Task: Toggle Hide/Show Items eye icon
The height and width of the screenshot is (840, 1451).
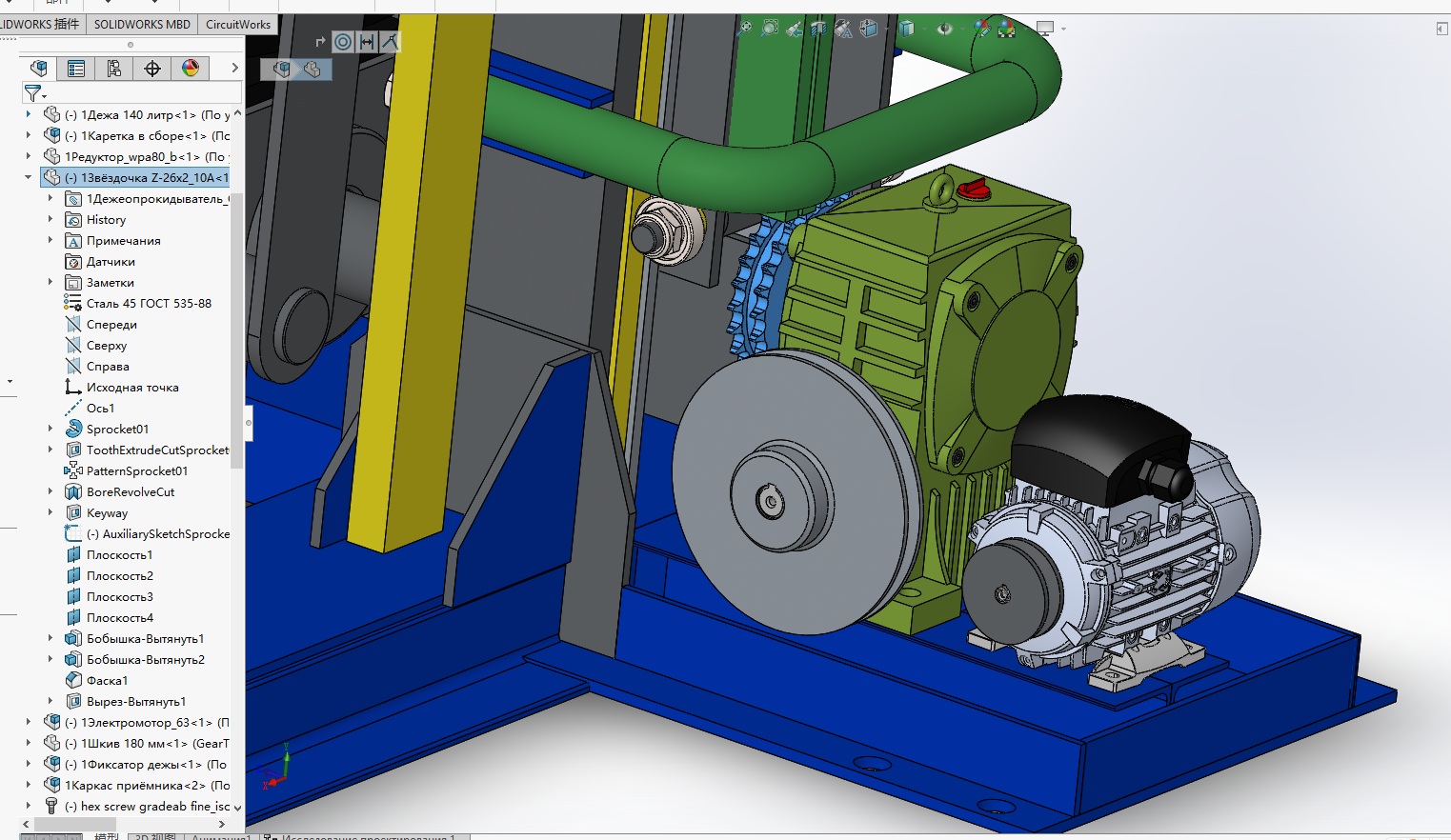Action: point(944,29)
